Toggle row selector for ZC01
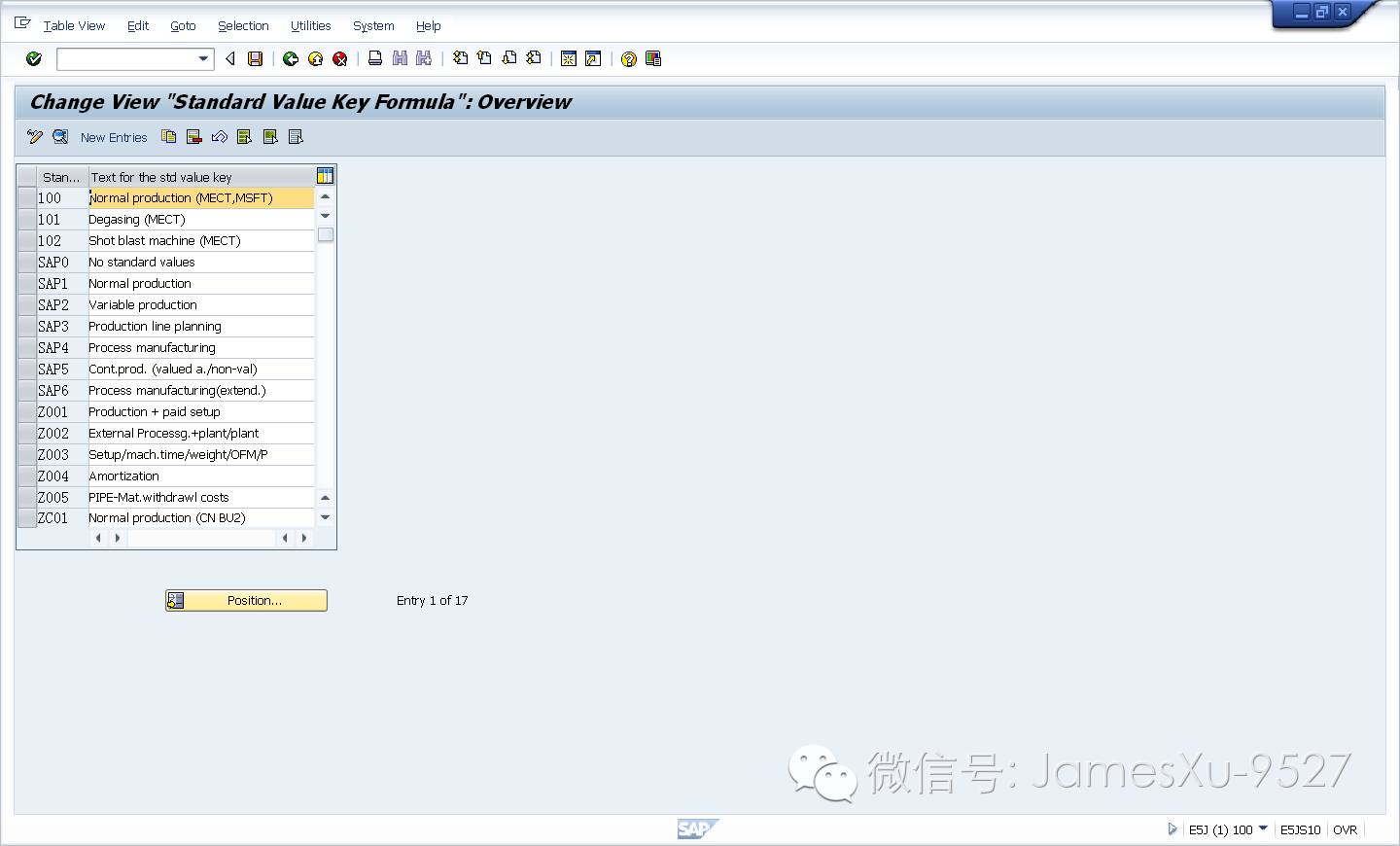This screenshot has width=1400, height=846. click(27, 518)
